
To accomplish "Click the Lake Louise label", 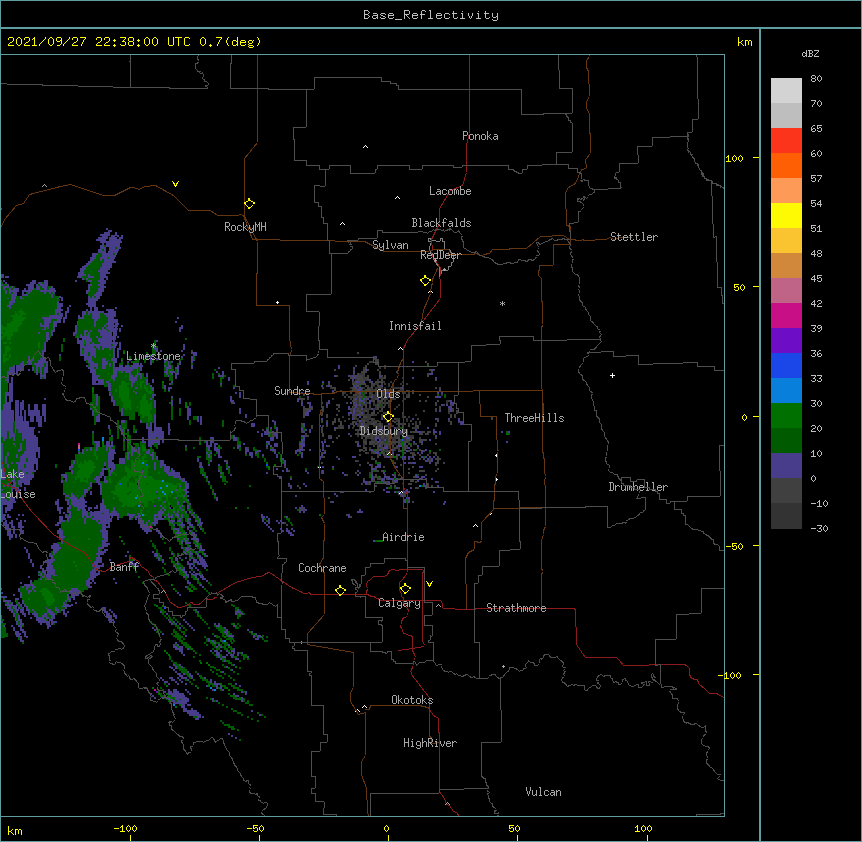I will pos(18,484).
